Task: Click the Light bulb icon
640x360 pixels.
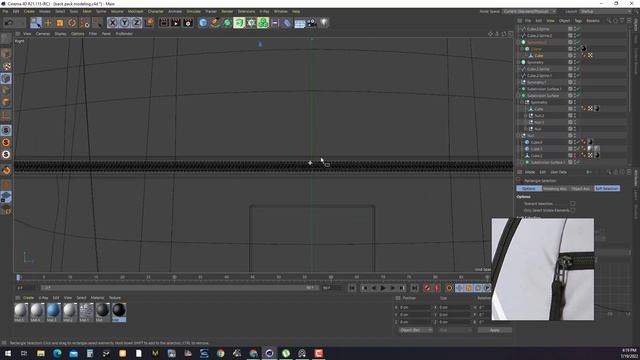Action: tap(324, 23)
